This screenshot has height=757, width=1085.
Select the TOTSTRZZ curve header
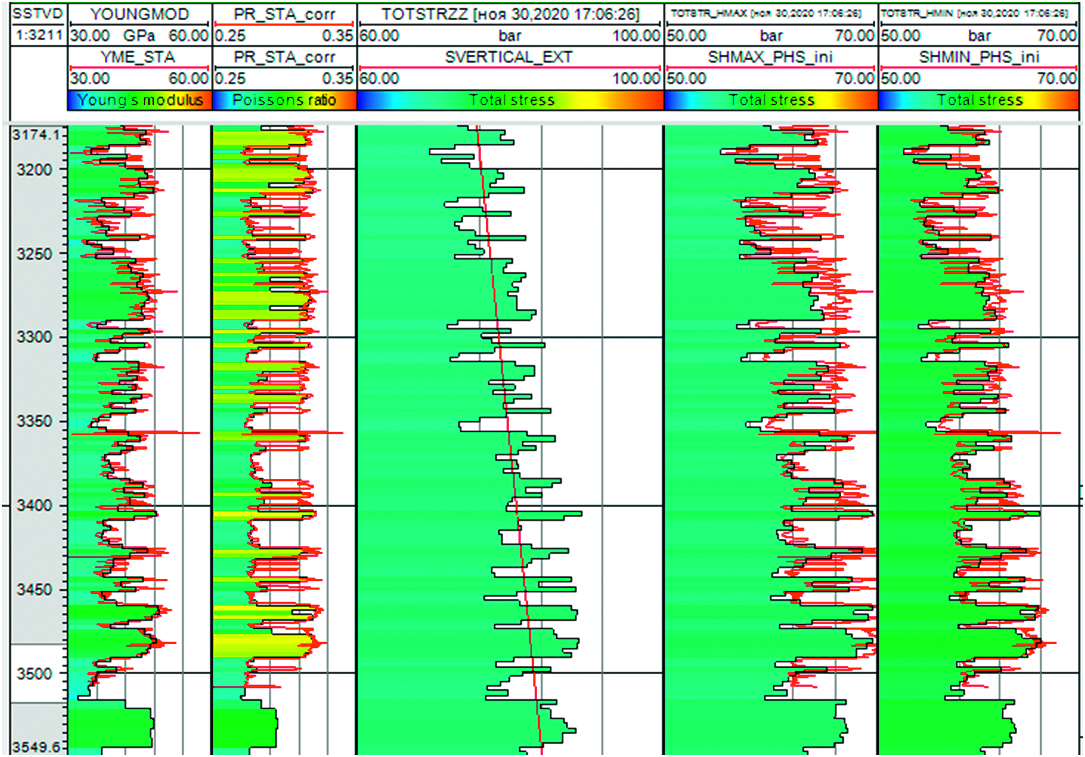(510, 15)
